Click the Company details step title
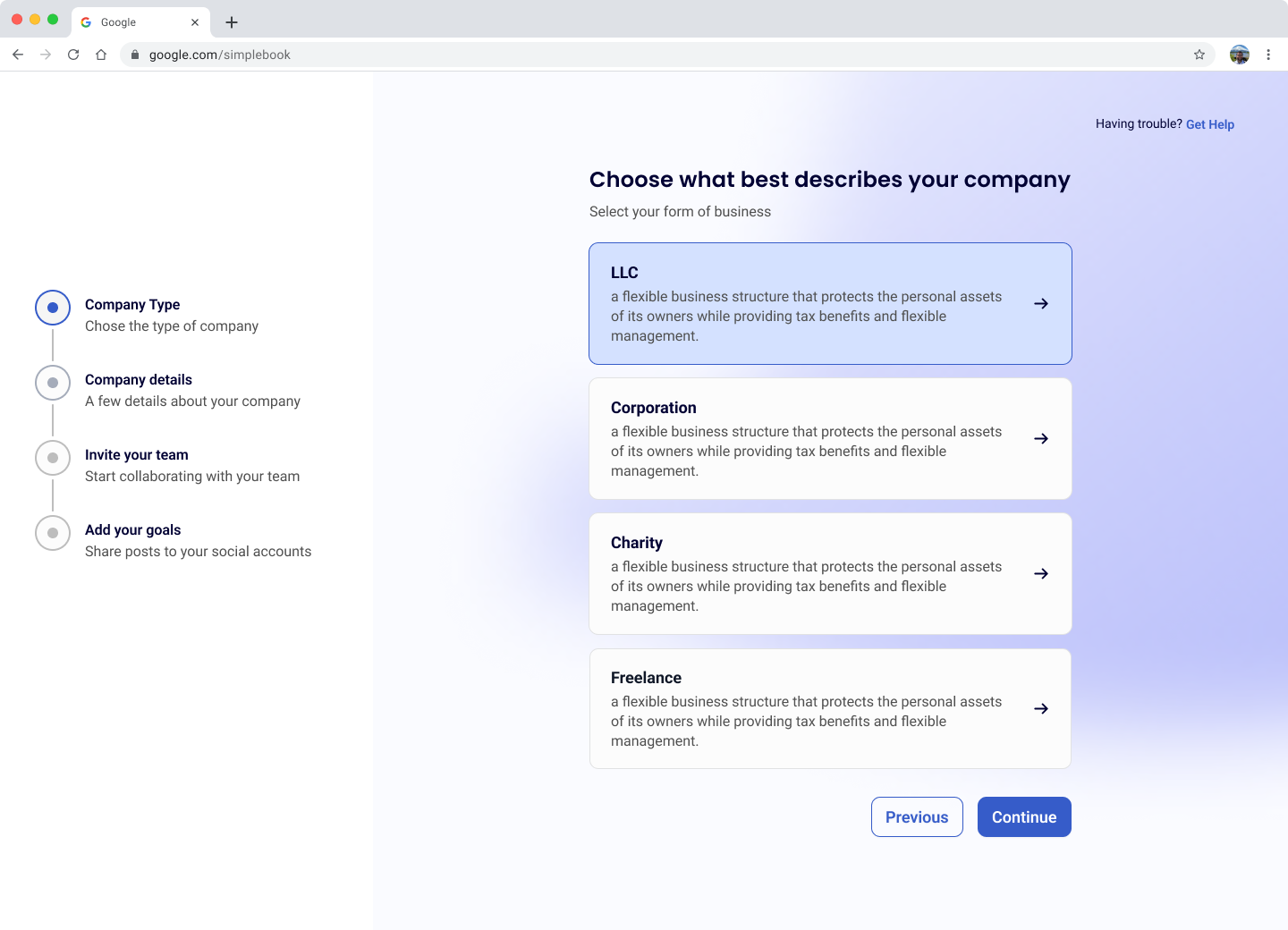Viewport: 1288px width, 930px height. pyautogui.click(x=139, y=380)
